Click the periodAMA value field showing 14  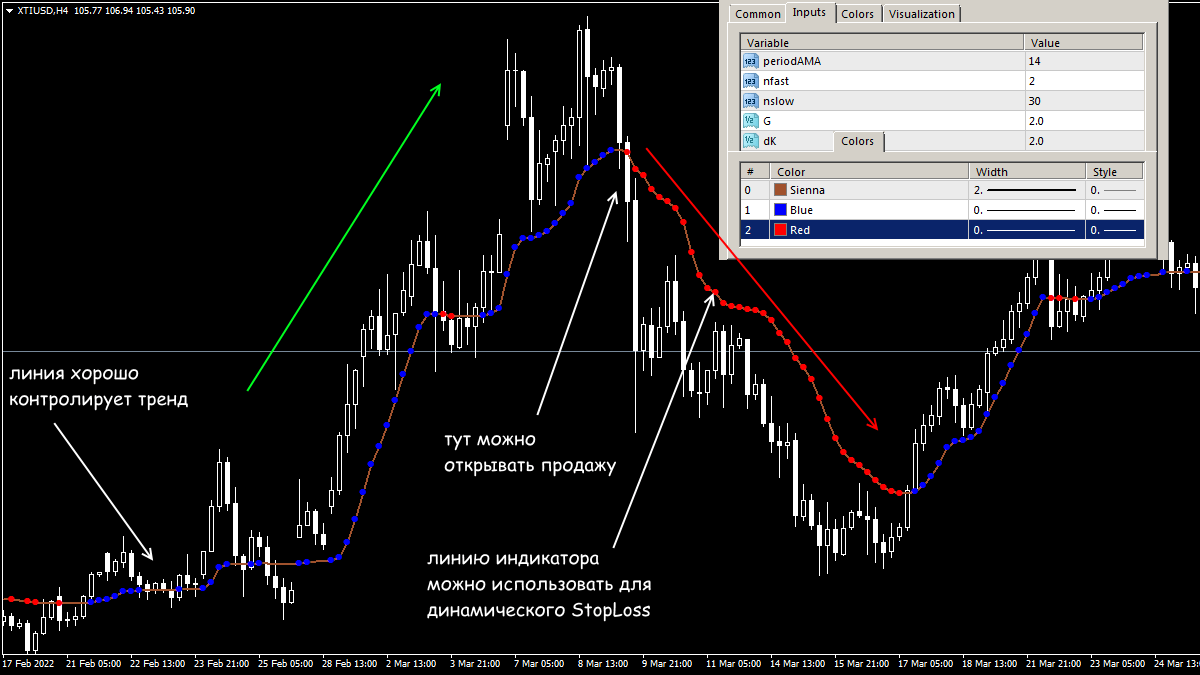1083,61
